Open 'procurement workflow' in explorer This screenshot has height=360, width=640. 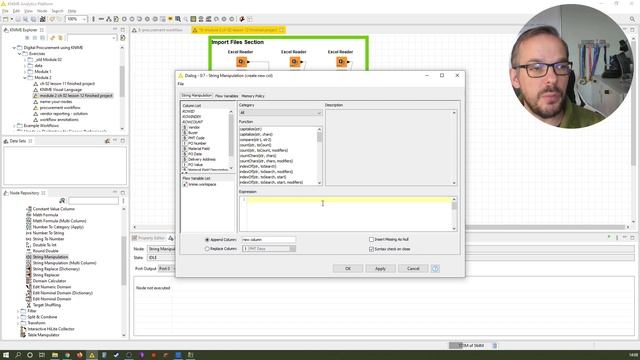tap(60, 108)
